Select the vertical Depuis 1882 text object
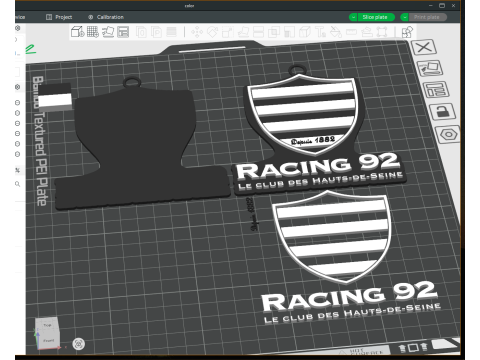 point(253,214)
